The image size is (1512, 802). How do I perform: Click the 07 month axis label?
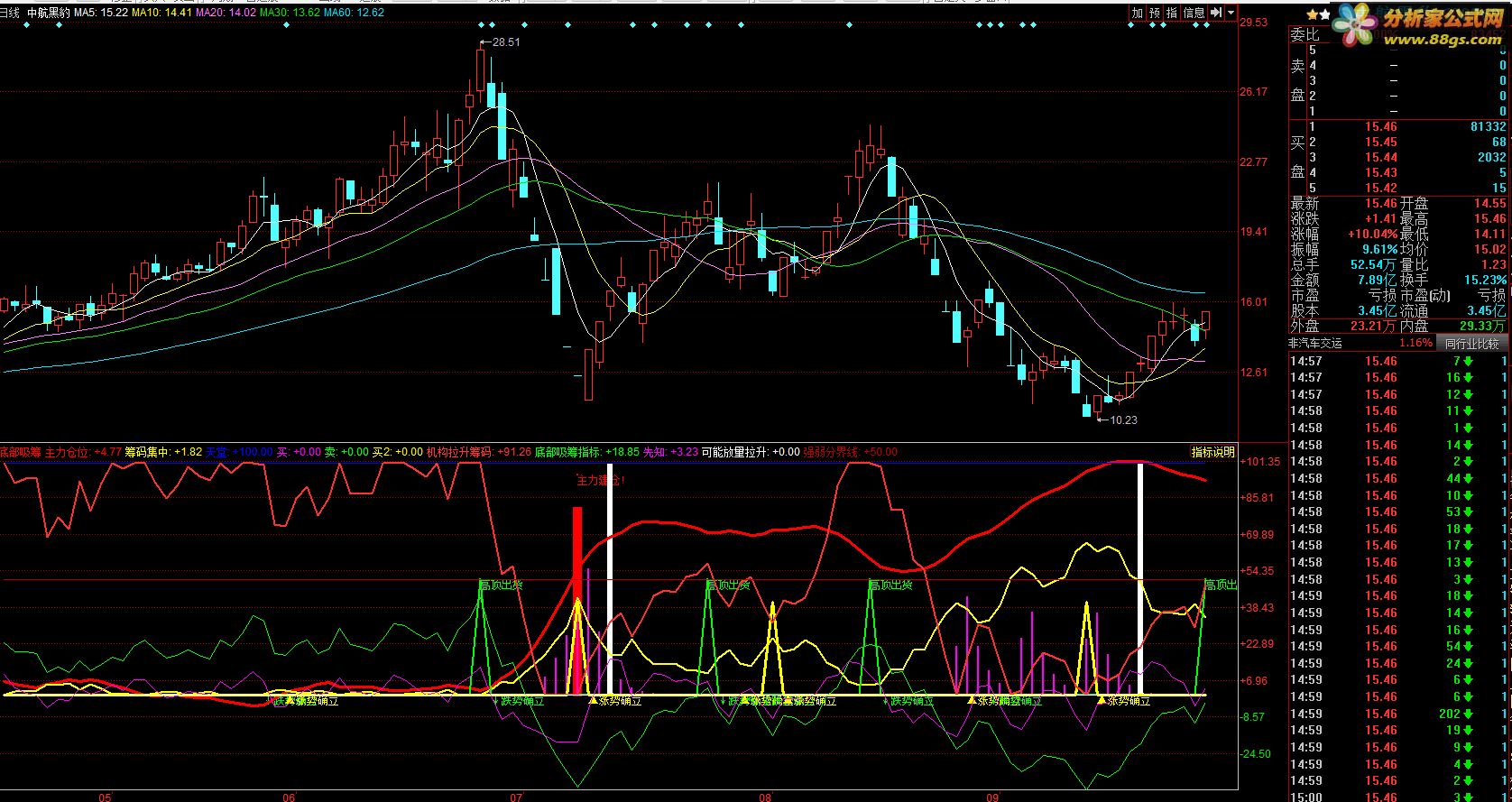516,797
